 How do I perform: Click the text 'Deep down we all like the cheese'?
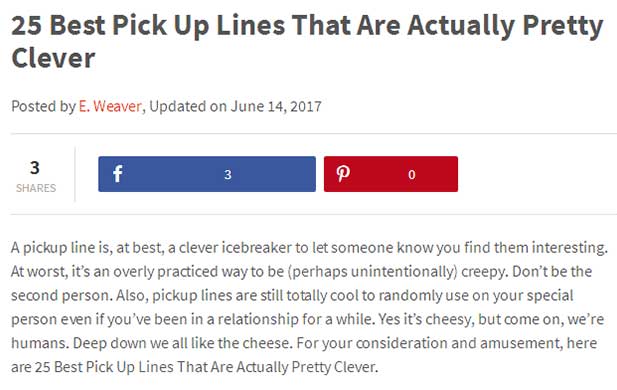tap(183, 343)
